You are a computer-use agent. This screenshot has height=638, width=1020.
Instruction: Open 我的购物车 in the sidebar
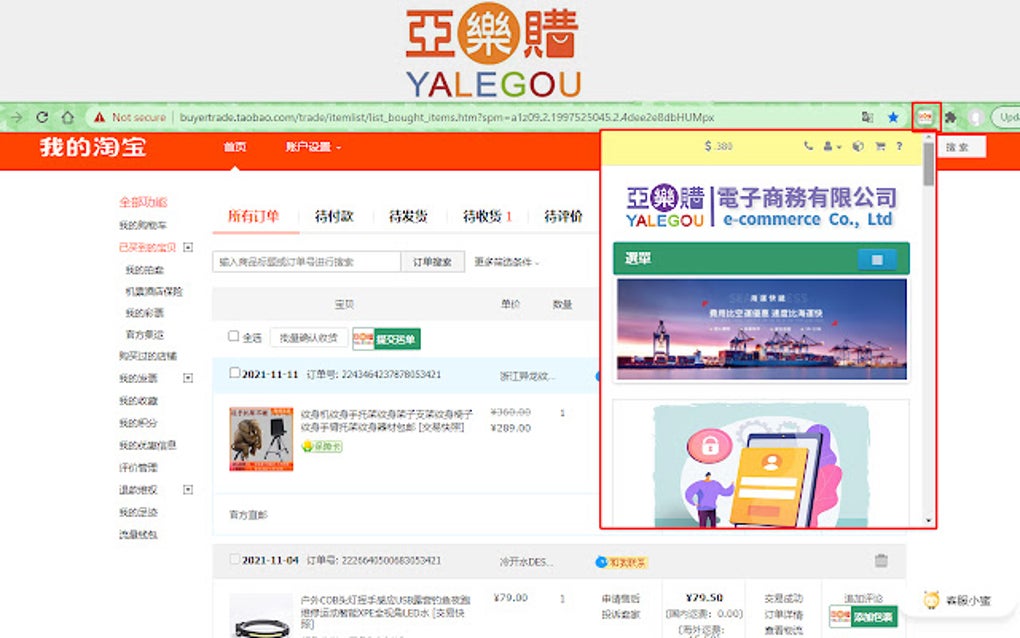click(x=142, y=225)
